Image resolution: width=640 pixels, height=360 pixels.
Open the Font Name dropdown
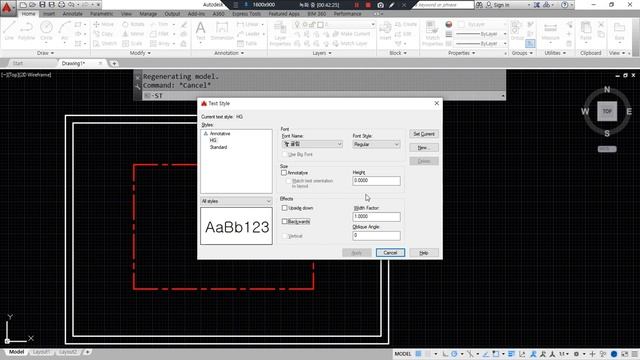pyautogui.click(x=312, y=144)
